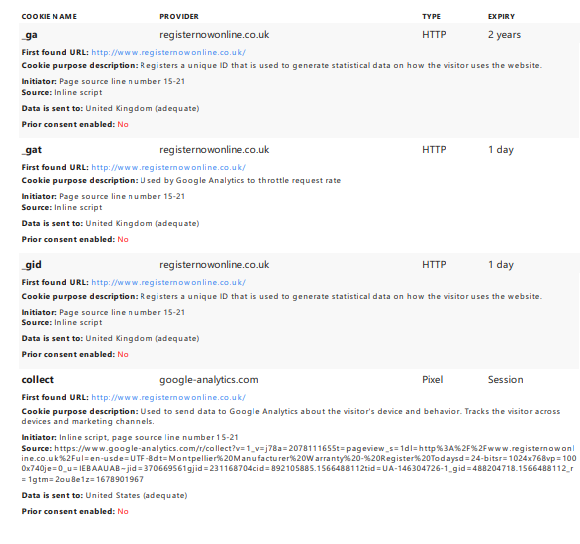Image resolution: width=580 pixels, height=544 pixels.
Task: Click the PROVIDER column header
Action: click(x=179, y=17)
